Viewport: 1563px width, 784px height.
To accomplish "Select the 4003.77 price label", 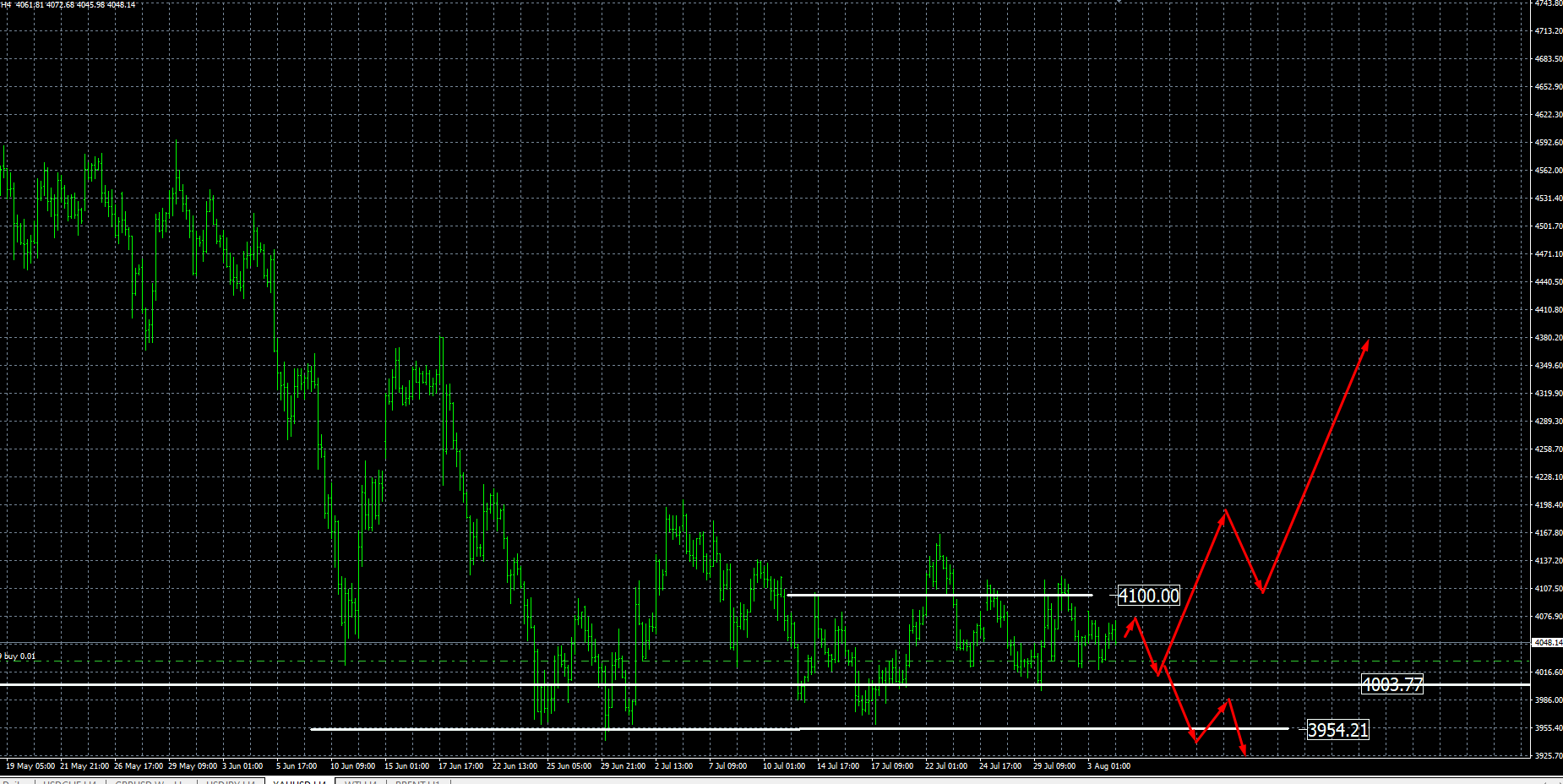I will 1392,684.
